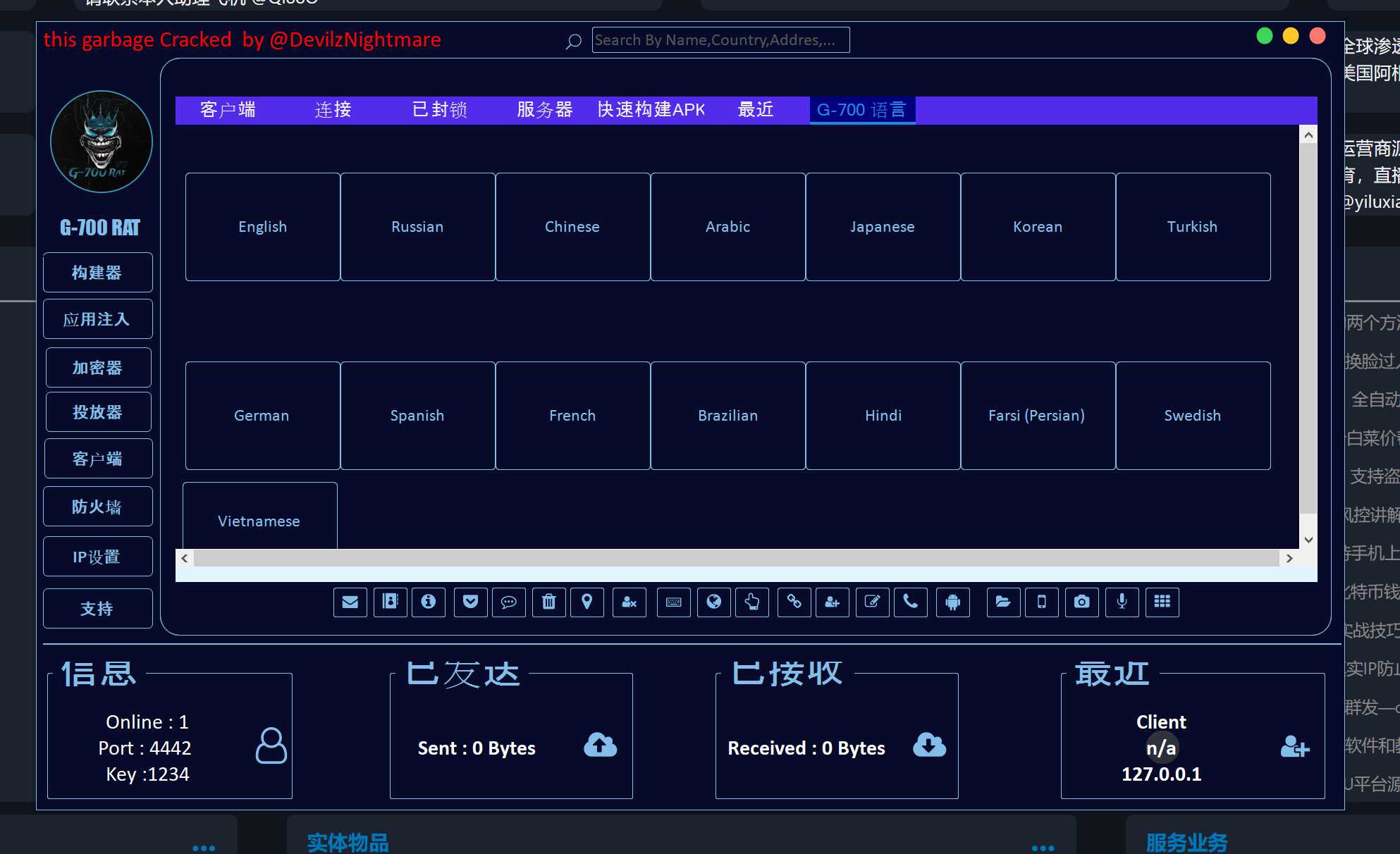Image resolution: width=1400 pixels, height=854 pixels.
Task: Click the green window control dot
Action: click(1264, 36)
